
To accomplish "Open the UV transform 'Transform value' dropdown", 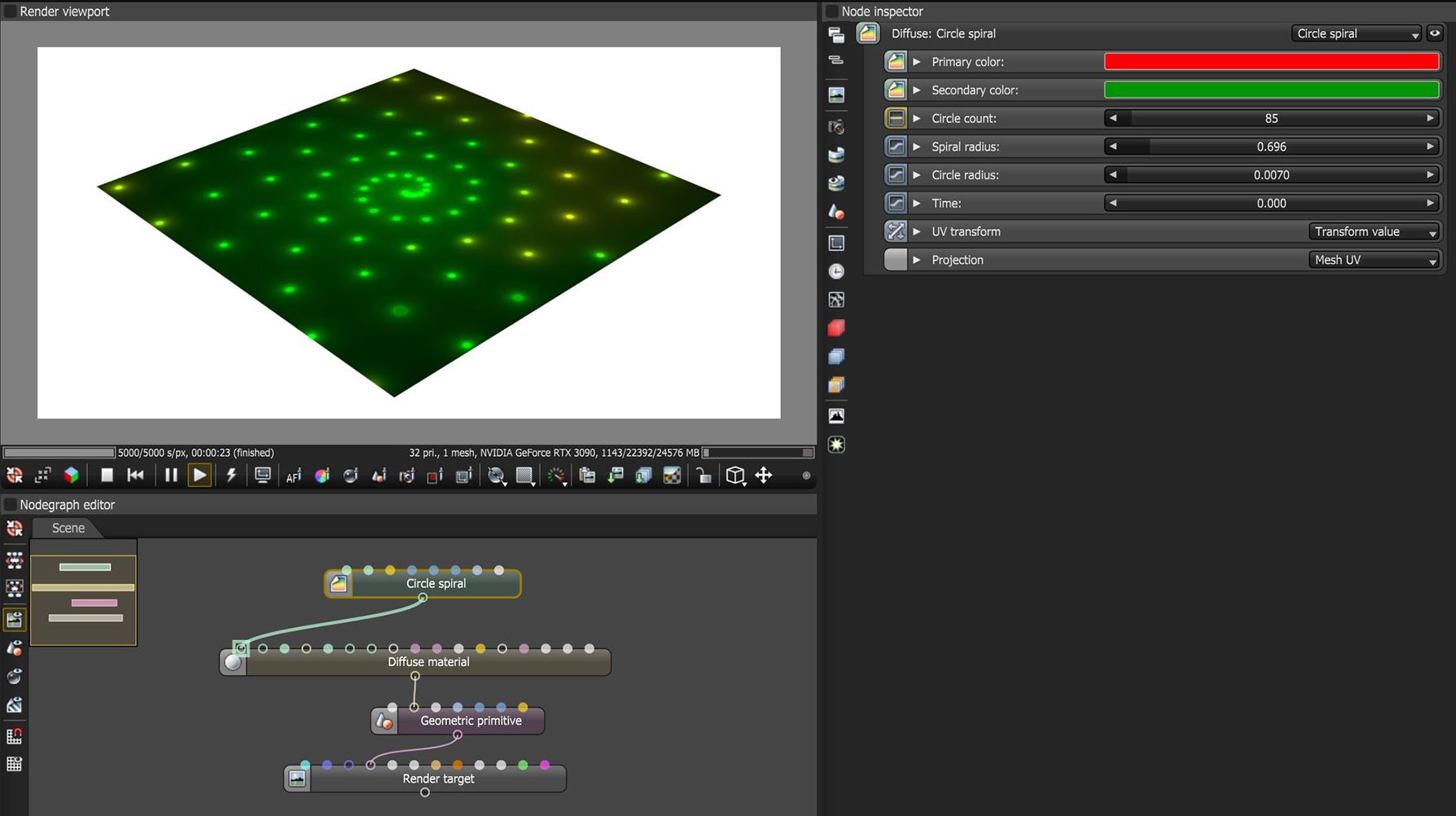I will [x=1375, y=231].
